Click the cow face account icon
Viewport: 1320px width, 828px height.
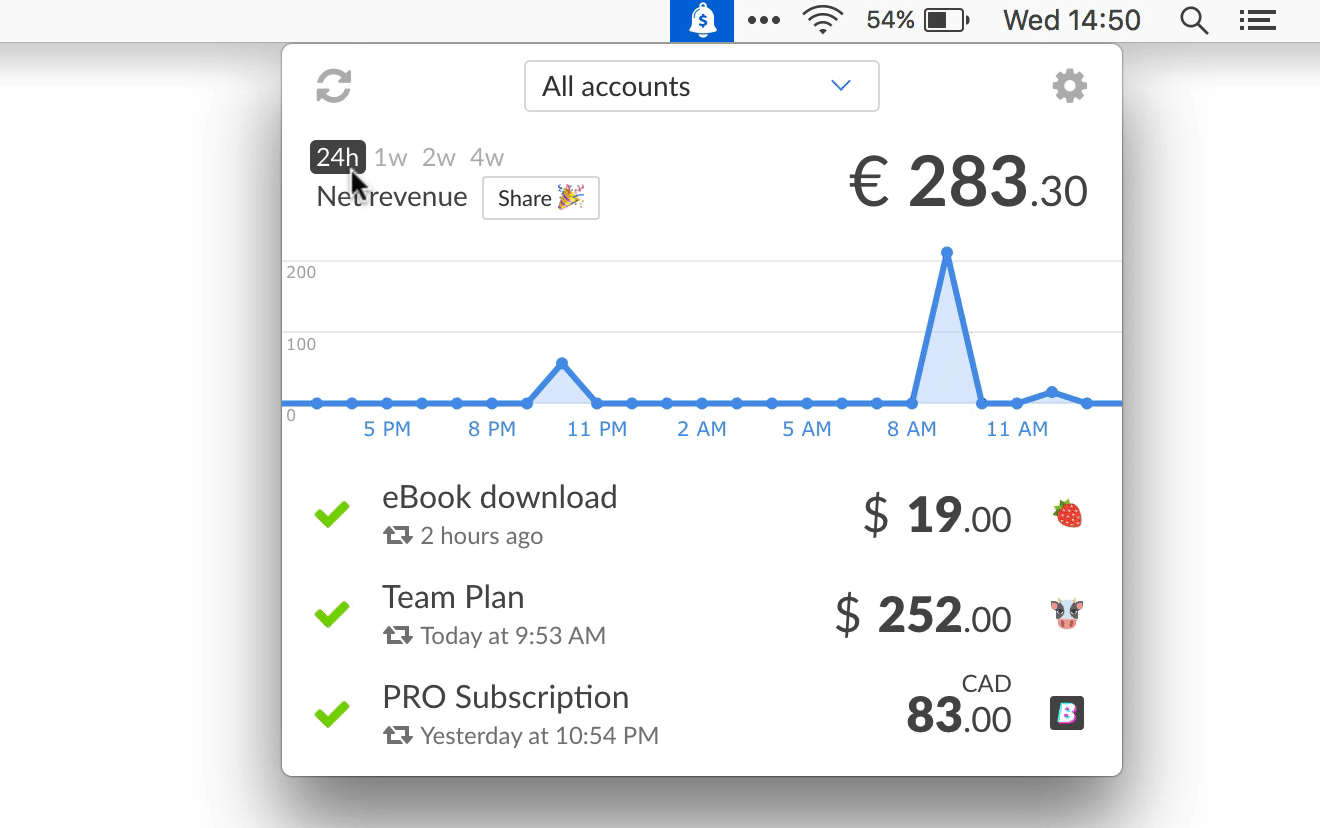tap(1067, 614)
